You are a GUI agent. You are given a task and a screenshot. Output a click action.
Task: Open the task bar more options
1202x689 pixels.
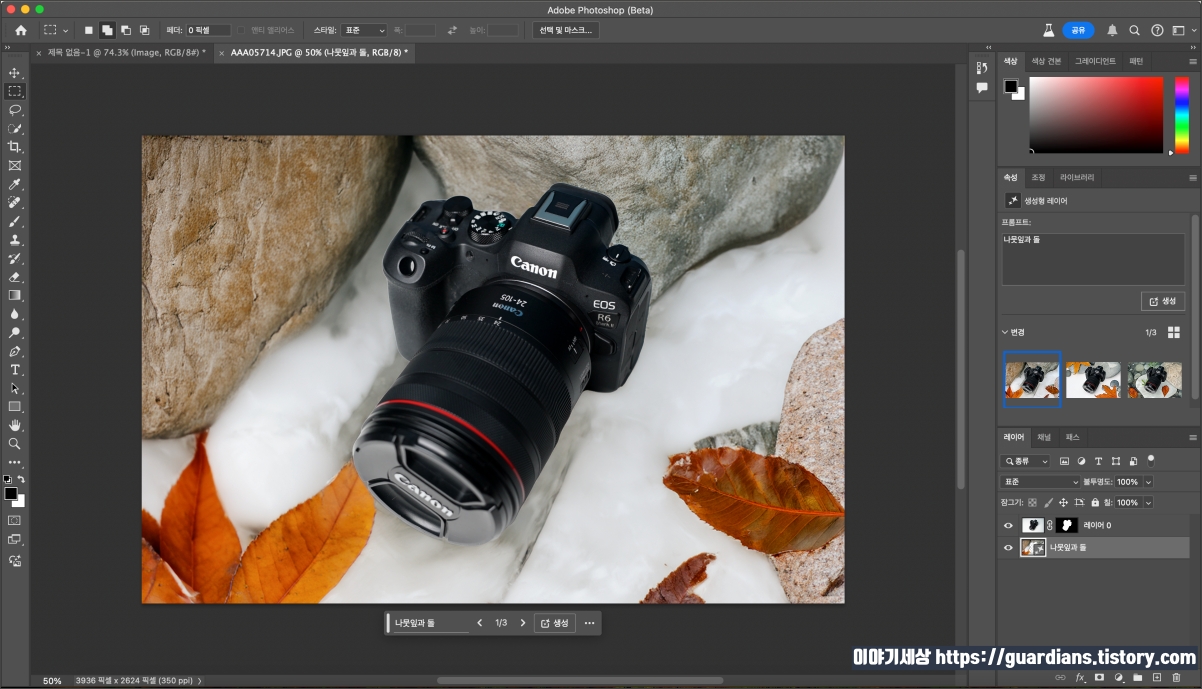coord(589,623)
